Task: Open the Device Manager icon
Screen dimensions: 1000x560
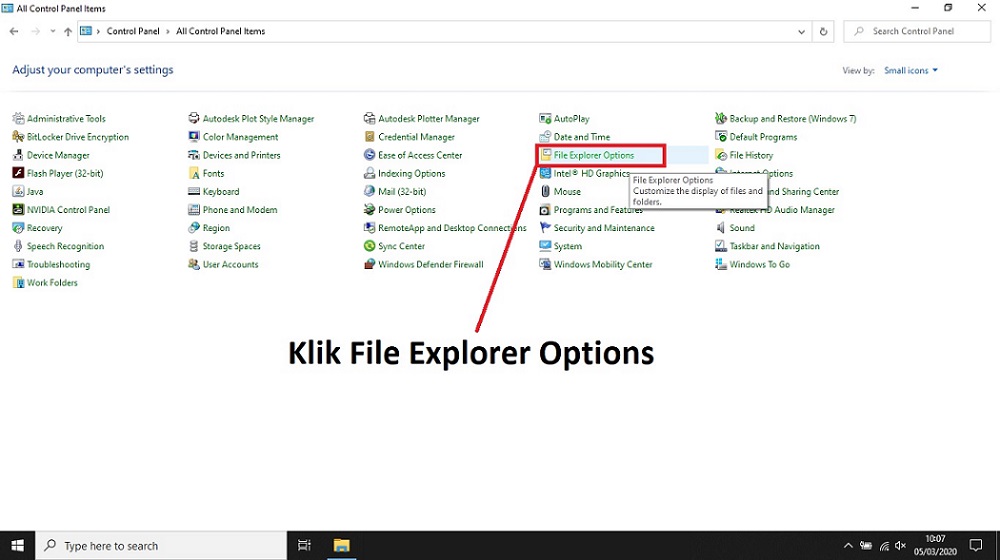Action: pos(18,155)
